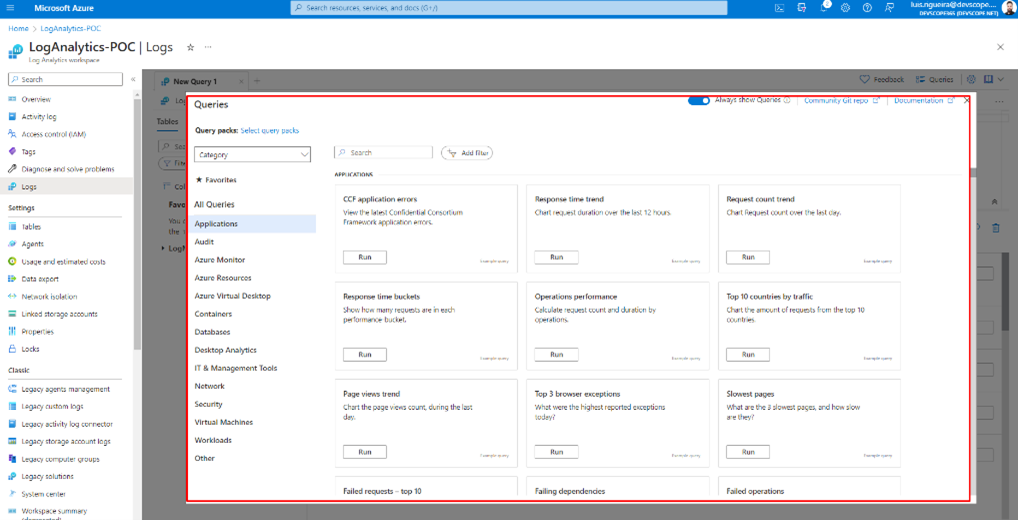Open the notifications bell
The width and height of the screenshot is (1018, 520).
[824, 7]
